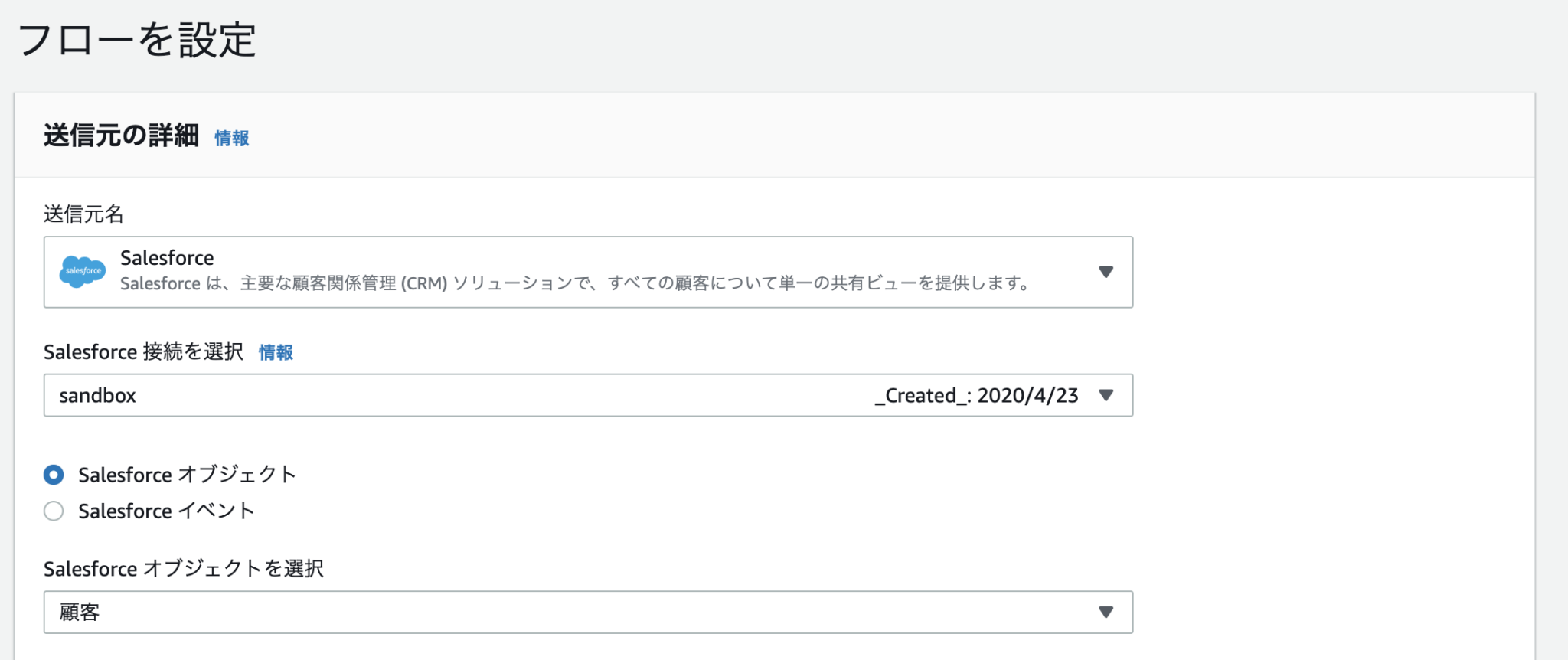This screenshot has height=660, width=1568.
Task: Select the Salesforce オブジェクト radio button
Action: [54, 475]
